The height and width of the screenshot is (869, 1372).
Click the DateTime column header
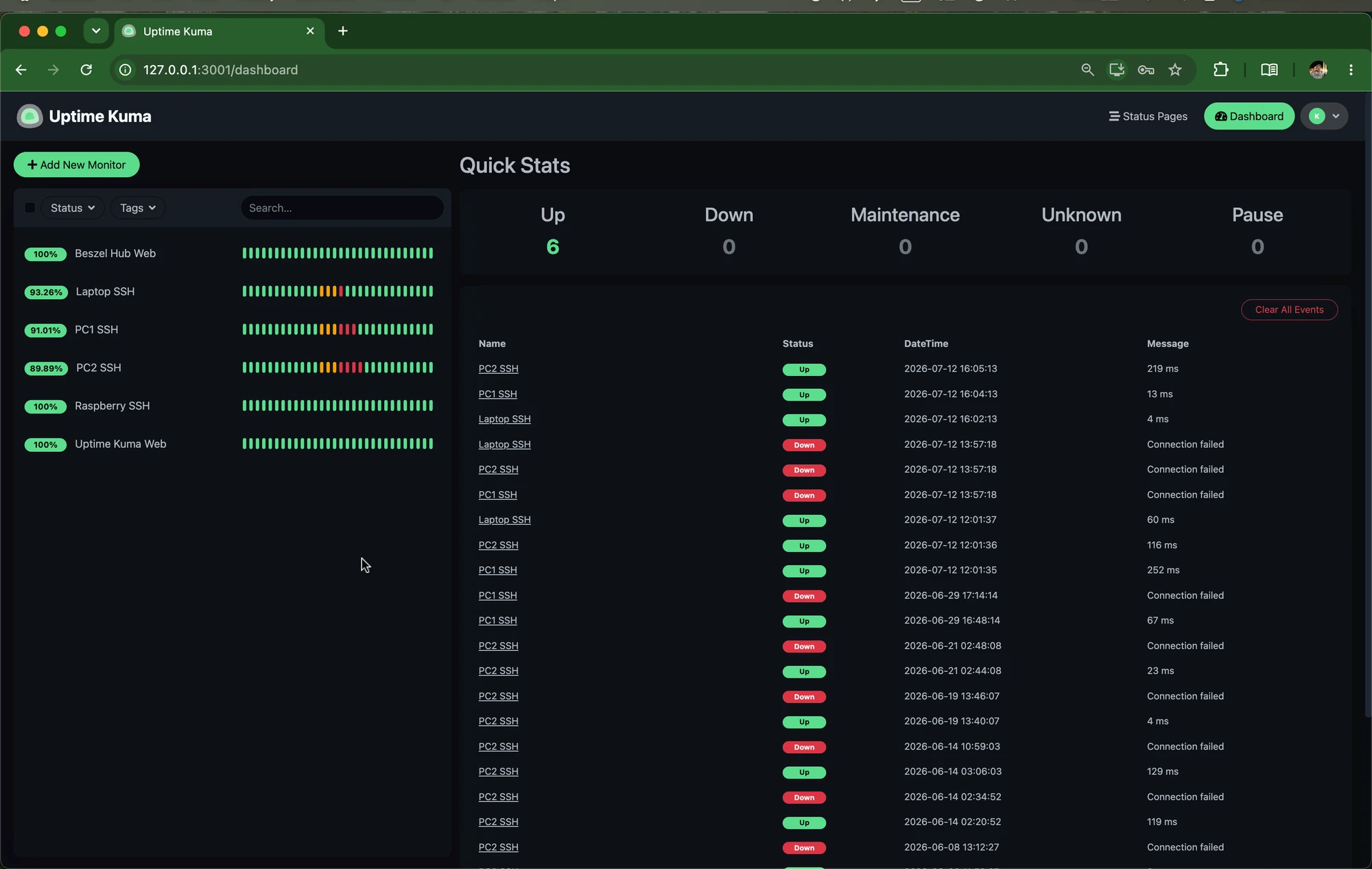tap(926, 344)
